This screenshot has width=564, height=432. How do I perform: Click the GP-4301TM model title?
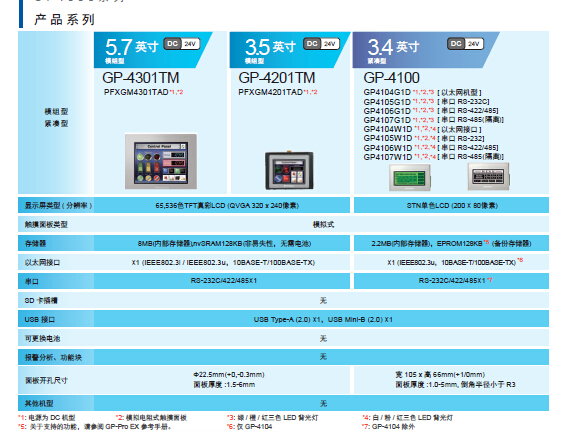point(141,78)
